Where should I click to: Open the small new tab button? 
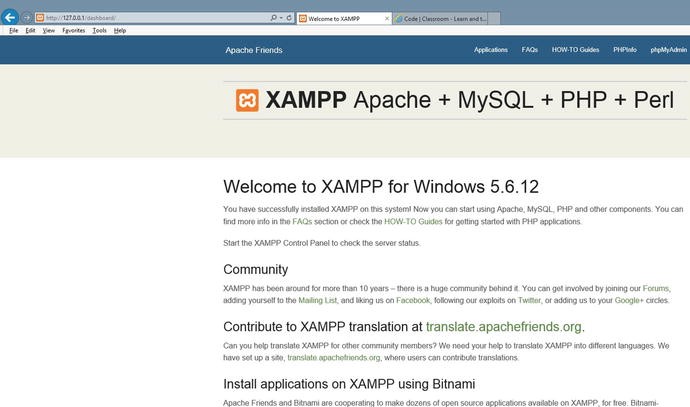pos(494,18)
